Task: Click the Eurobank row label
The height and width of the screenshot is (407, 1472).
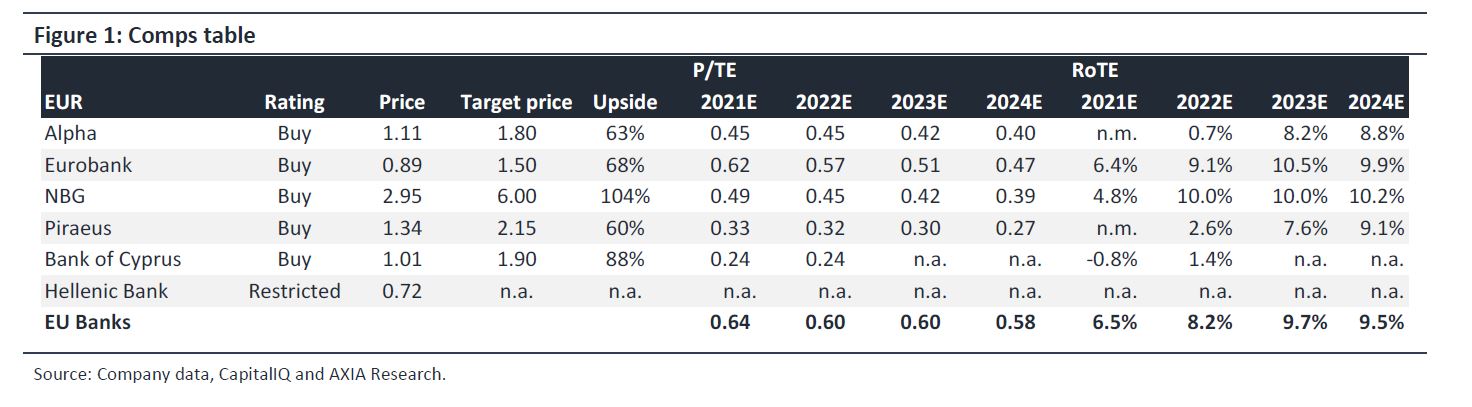Action: pos(88,165)
